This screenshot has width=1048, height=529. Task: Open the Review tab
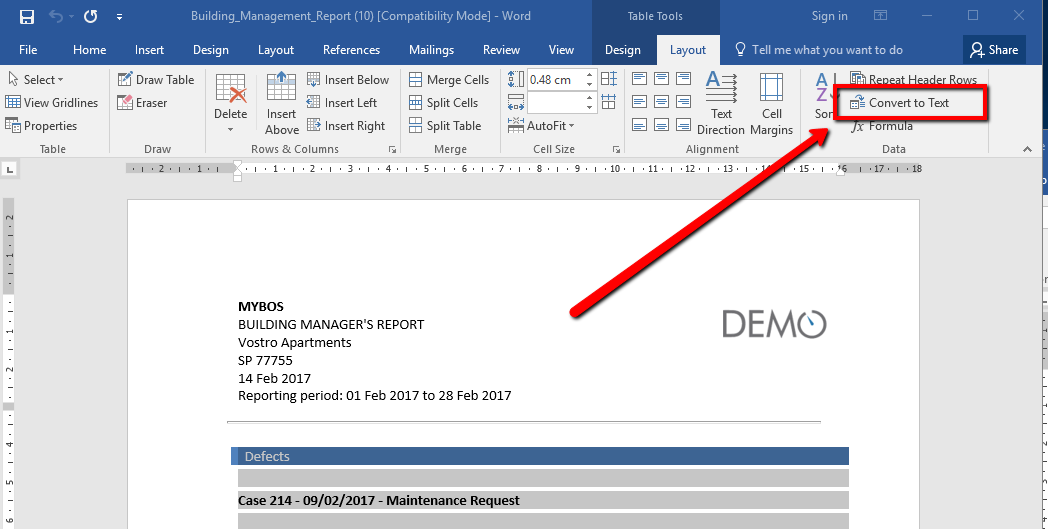pos(501,49)
